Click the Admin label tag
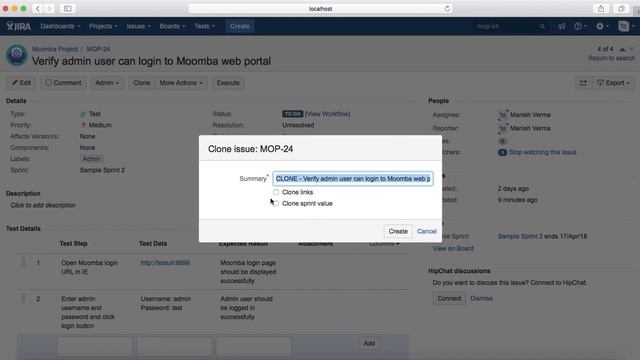Image resolution: width=640 pixels, height=360 pixels. (91, 159)
